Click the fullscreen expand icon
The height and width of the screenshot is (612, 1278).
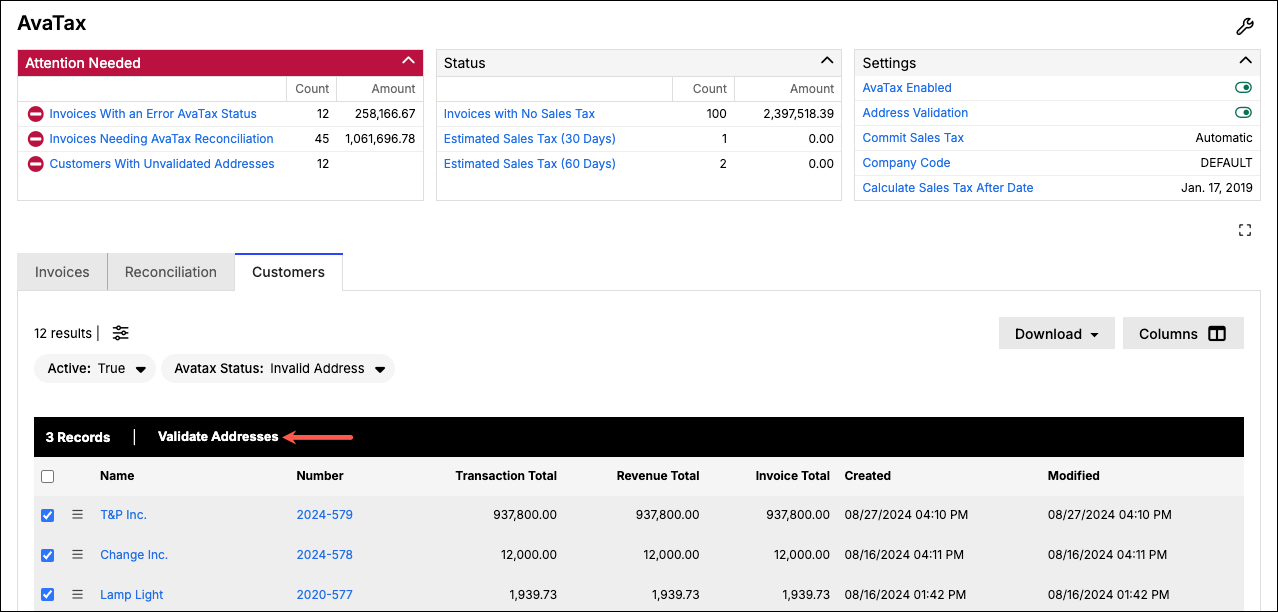click(1245, 230)
